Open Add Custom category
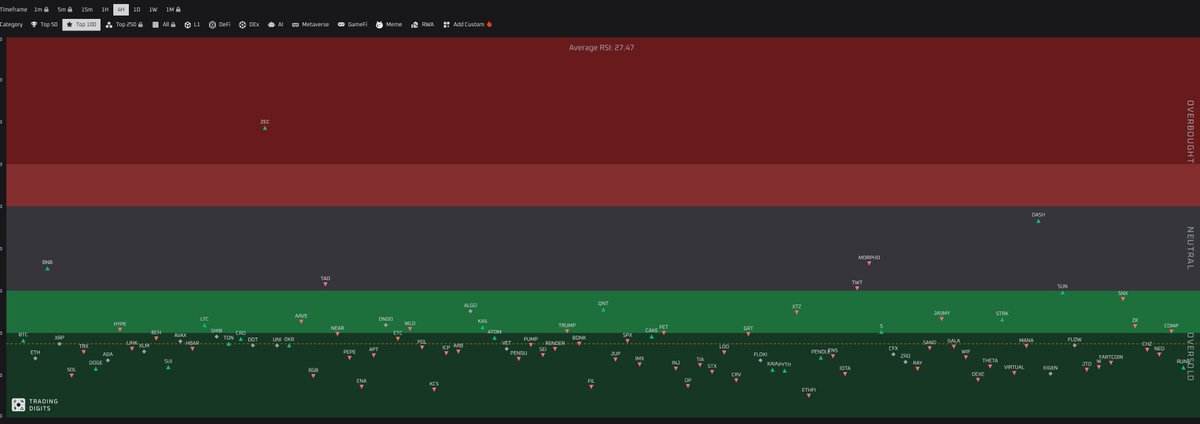1200x424 pixels. [x=468, y=24]
